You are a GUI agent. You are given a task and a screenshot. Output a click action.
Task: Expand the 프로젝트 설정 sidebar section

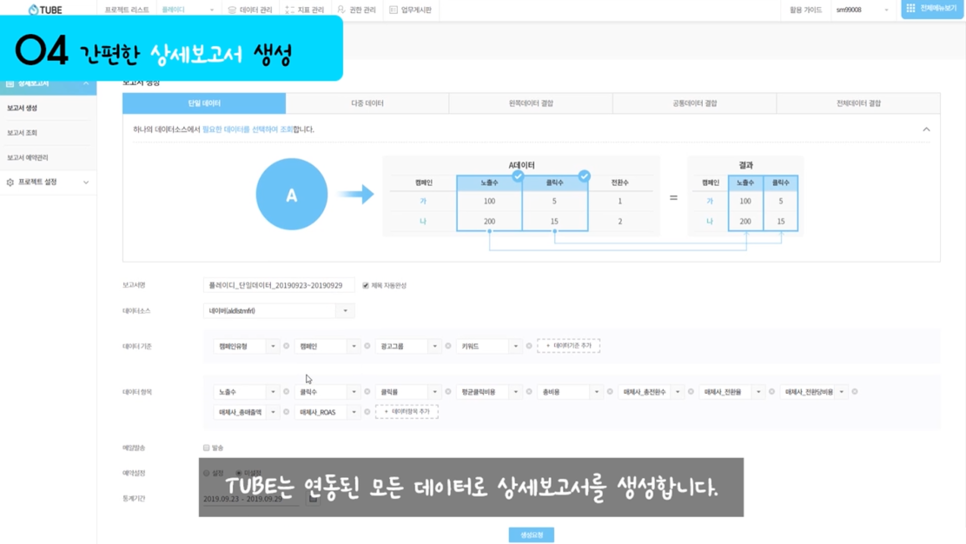tap(86, 182)
